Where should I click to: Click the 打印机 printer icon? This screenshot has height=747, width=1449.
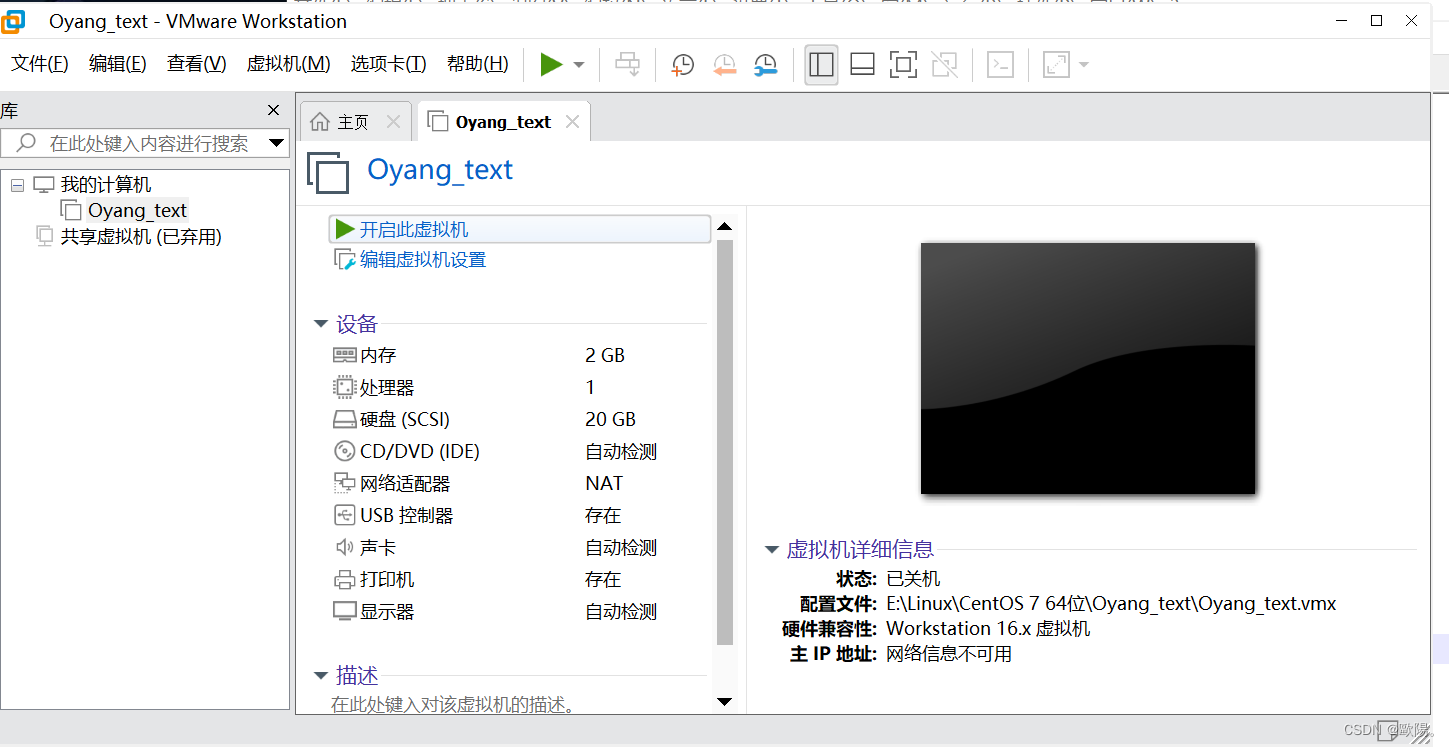(344, 579)
